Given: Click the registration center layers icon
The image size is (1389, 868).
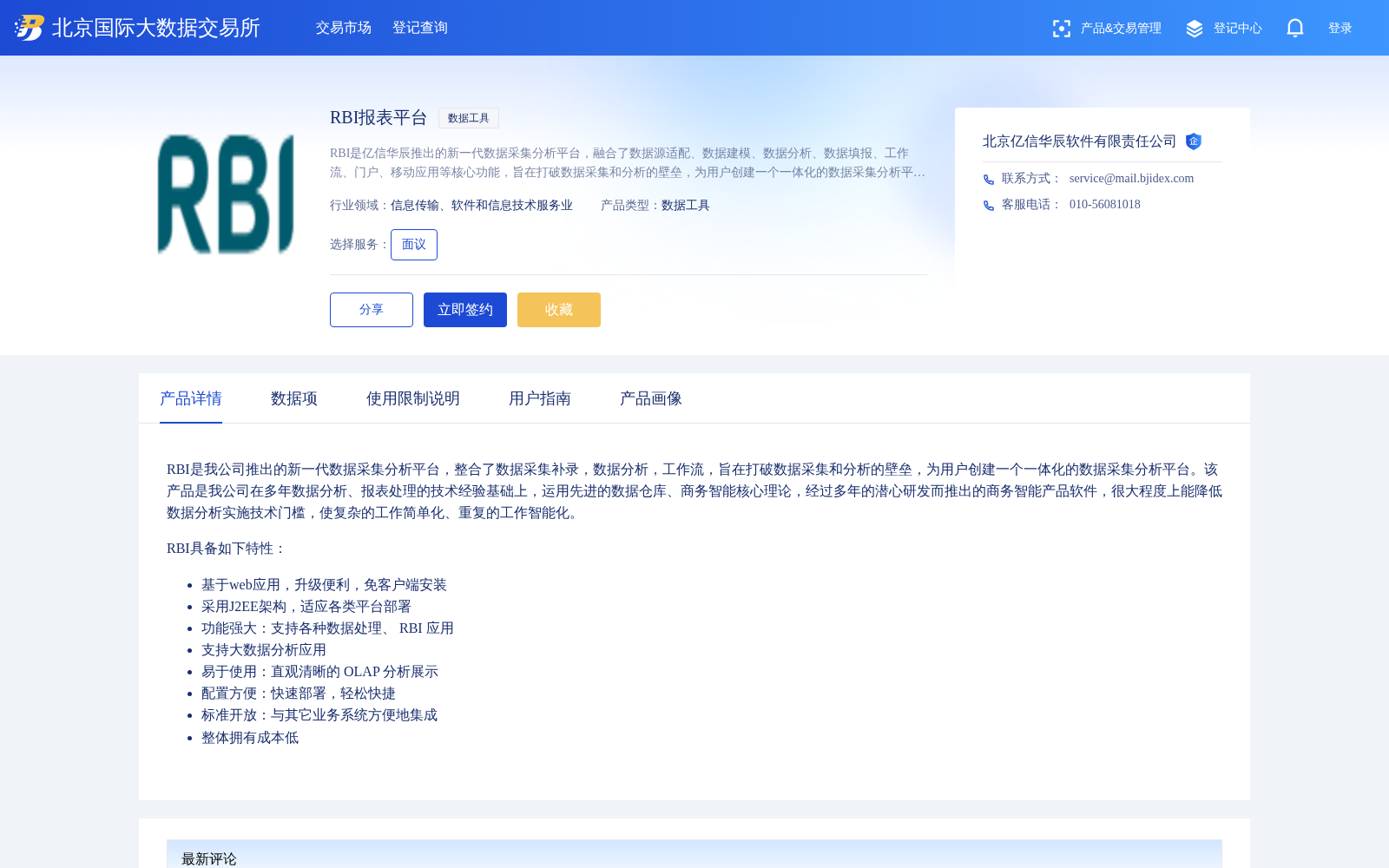Looking at the screenshot, I should [1195, 29].
